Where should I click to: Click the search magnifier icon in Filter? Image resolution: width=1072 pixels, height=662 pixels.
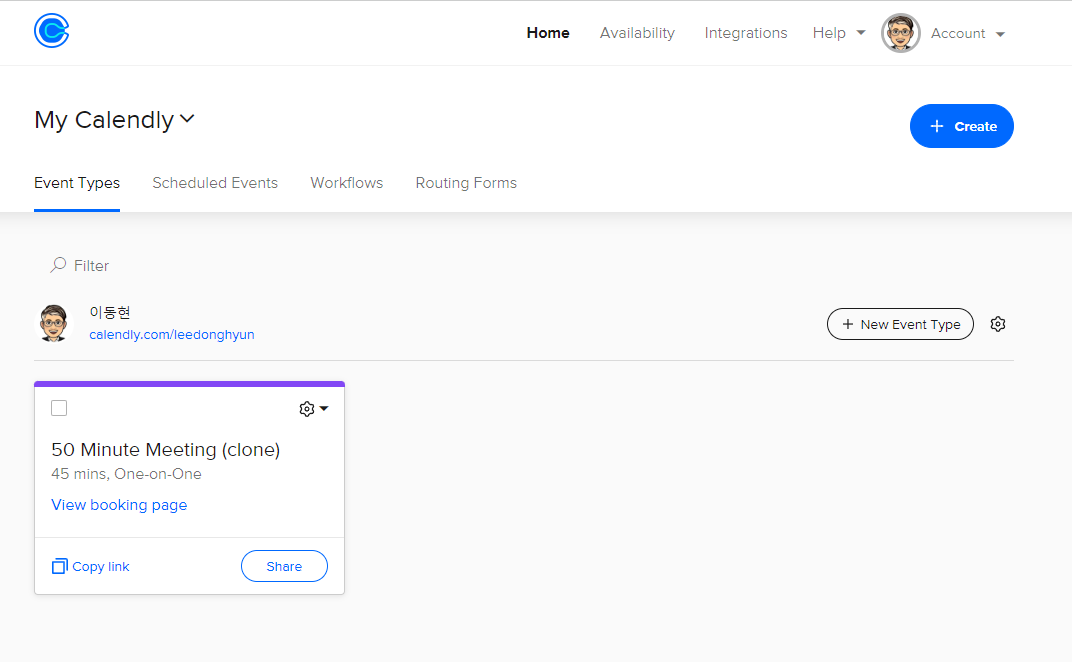58,265
